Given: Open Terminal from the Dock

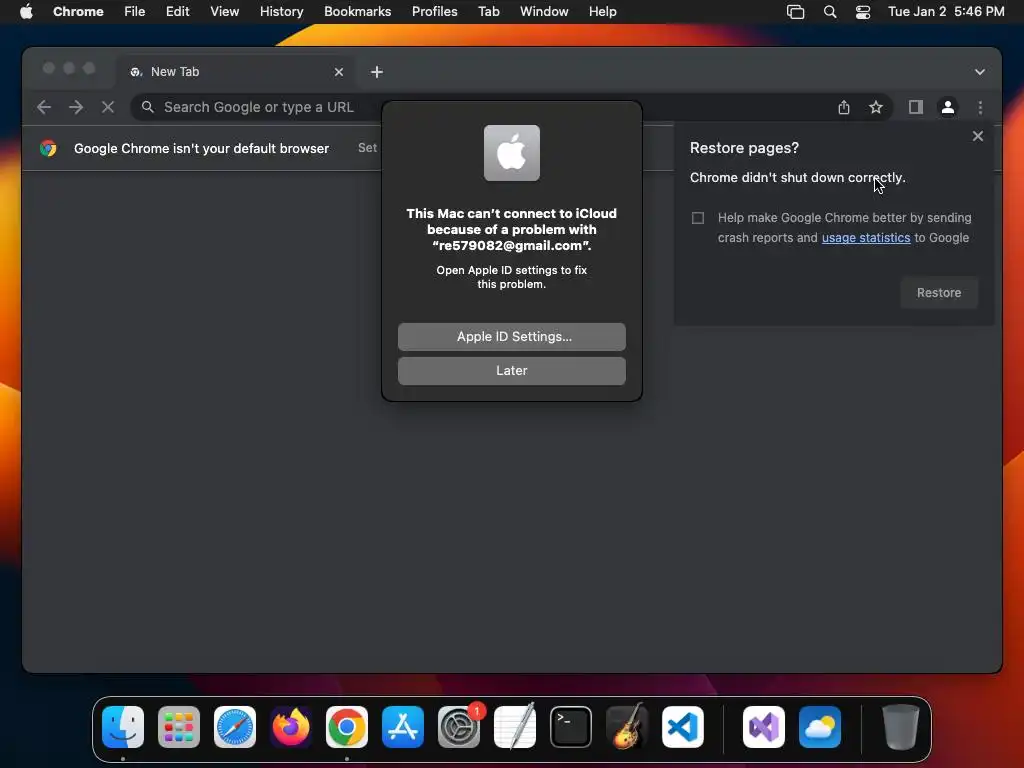Looking at the screenshot, I should click(x=571, y=727).
